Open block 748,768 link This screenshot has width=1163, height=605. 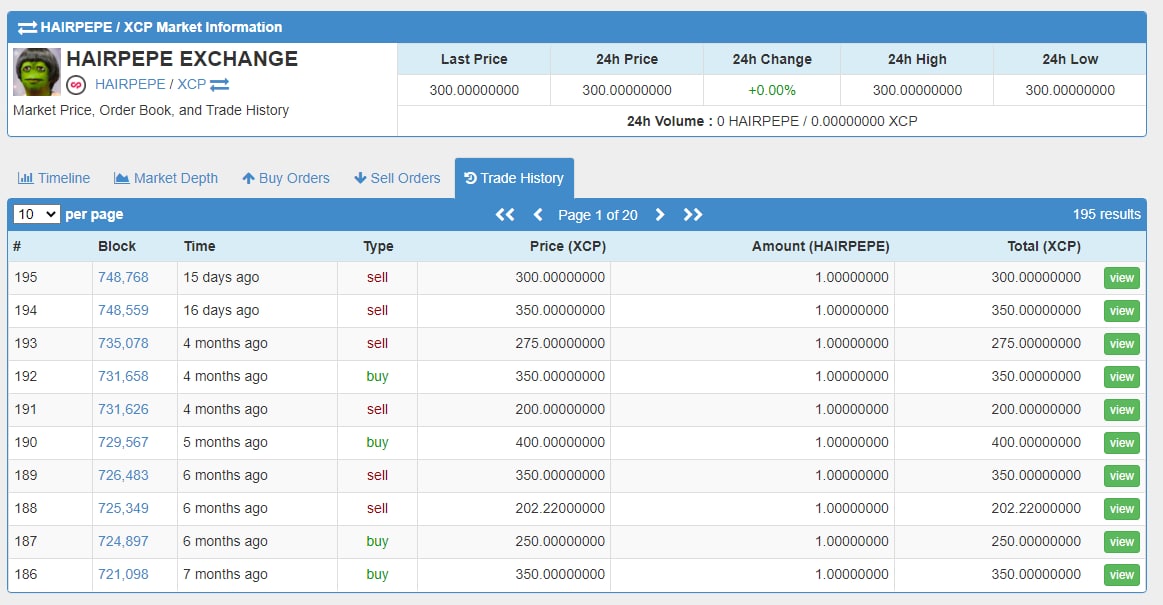tap(123, 277)
